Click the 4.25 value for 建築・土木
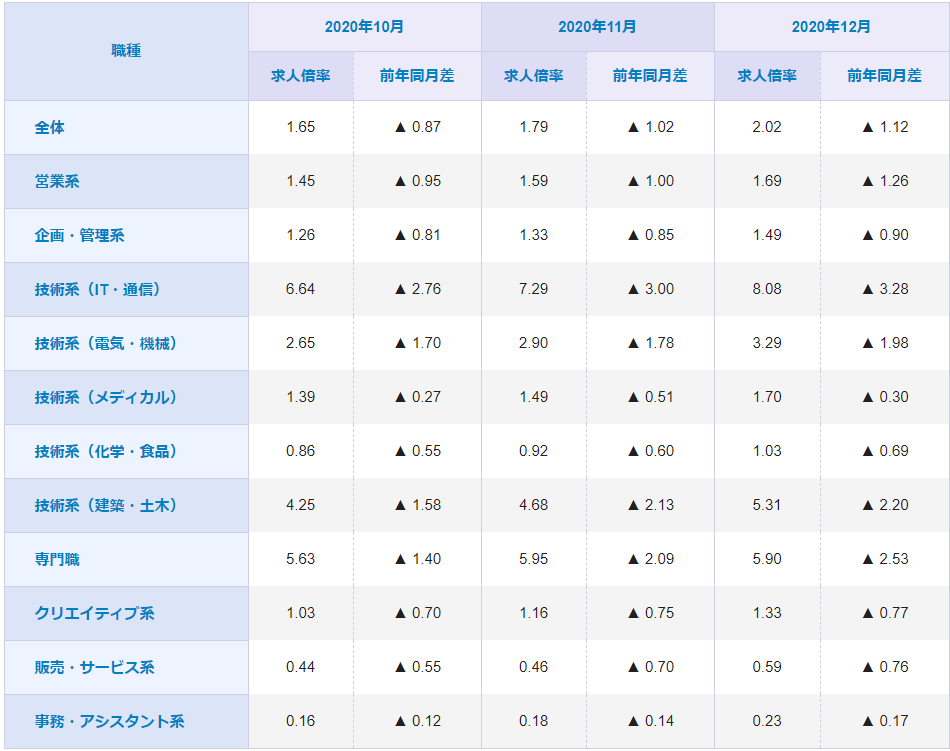The image size is (950, 751). click(x=301, y=505)
